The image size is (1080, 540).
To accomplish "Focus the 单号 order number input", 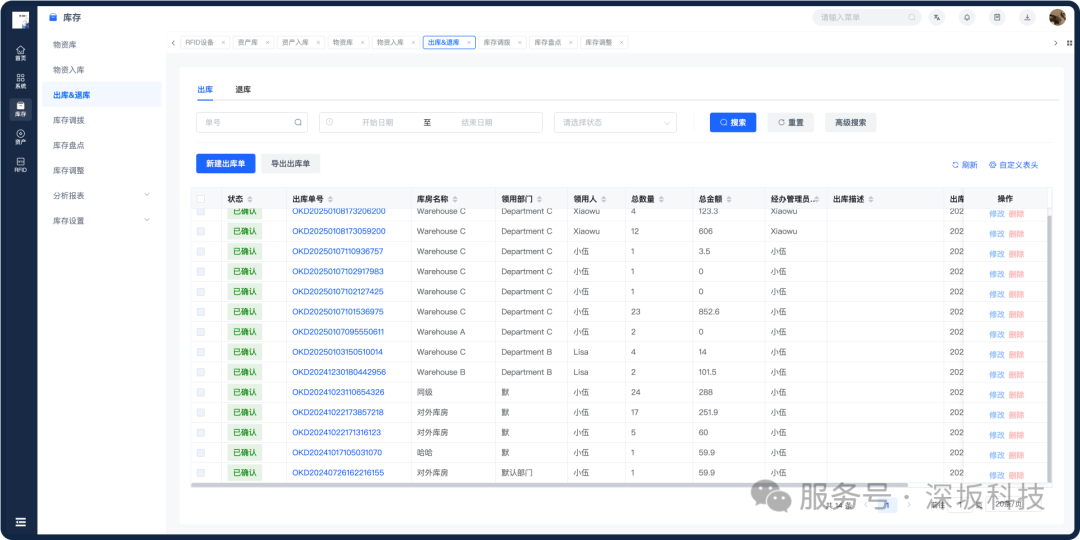I will 252,123.
